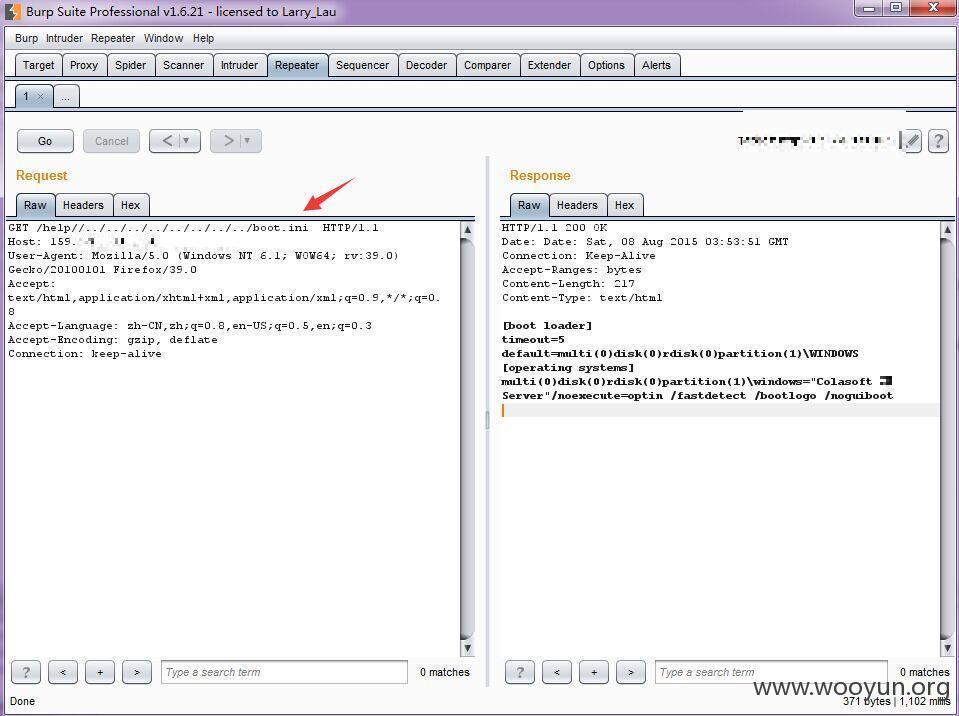Open the back history dropdown arrow
Viewport: 959px width, 716px height.
187,141
